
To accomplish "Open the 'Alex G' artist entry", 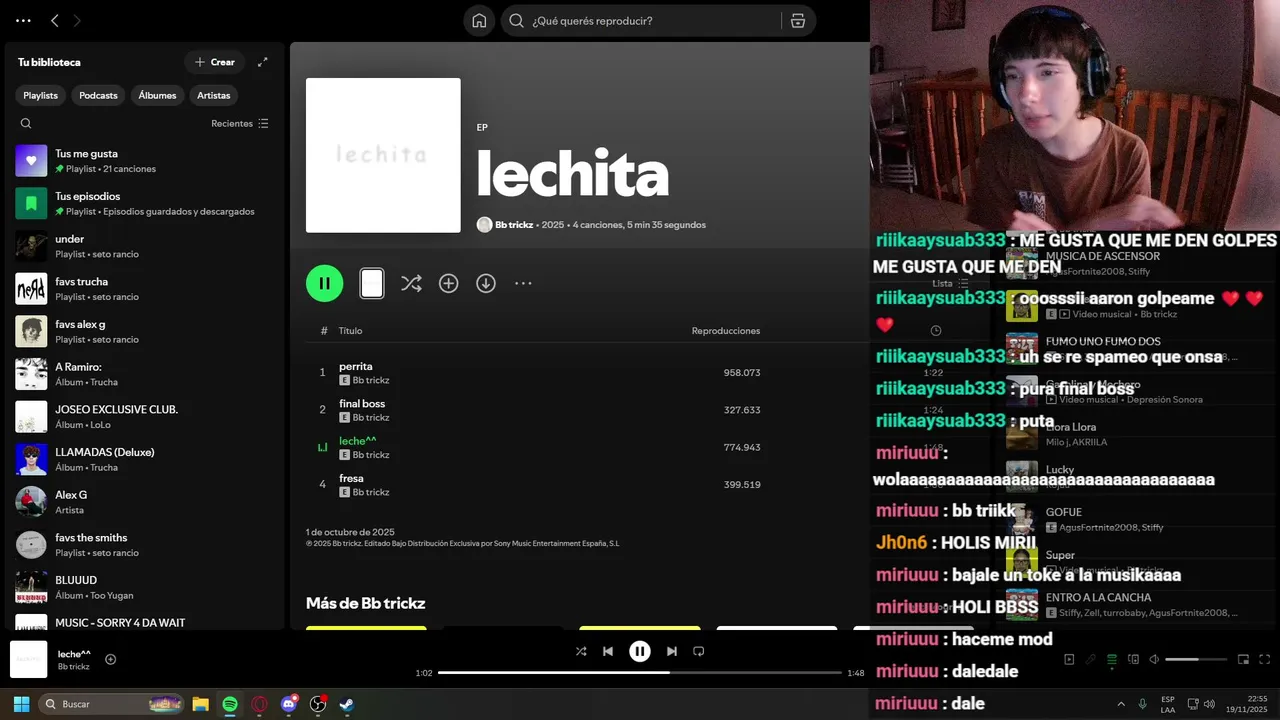I will (x=145, y=502).
